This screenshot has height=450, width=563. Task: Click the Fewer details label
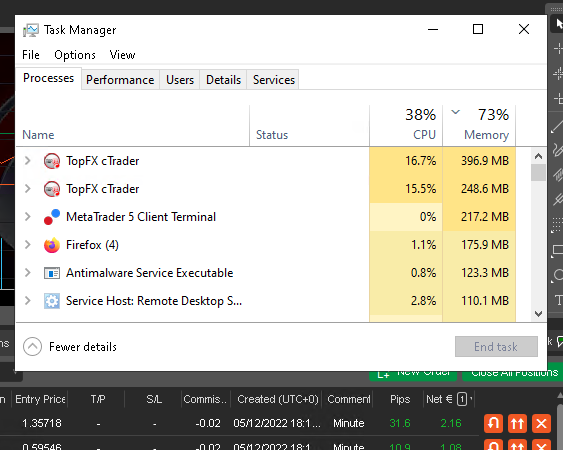tap(83, 347)
